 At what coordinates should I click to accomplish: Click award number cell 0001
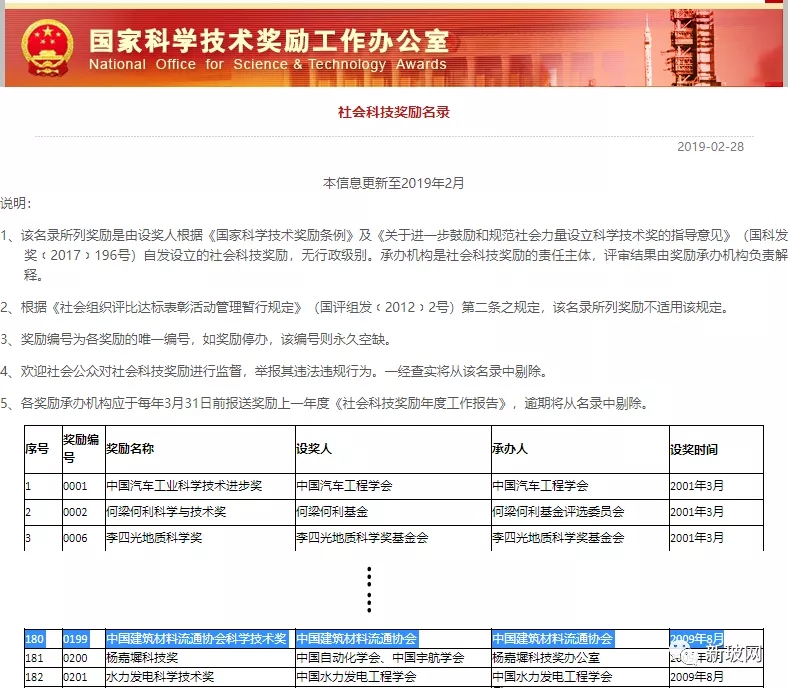click(x=75, y=486)
